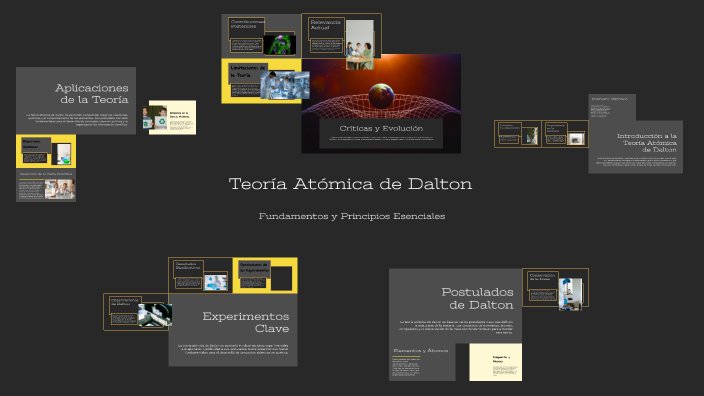This screenshot has width=704, height=396.
Task: Click the framed picture thumbnail in Importancia slide
Action: click(x=576, y=139)
